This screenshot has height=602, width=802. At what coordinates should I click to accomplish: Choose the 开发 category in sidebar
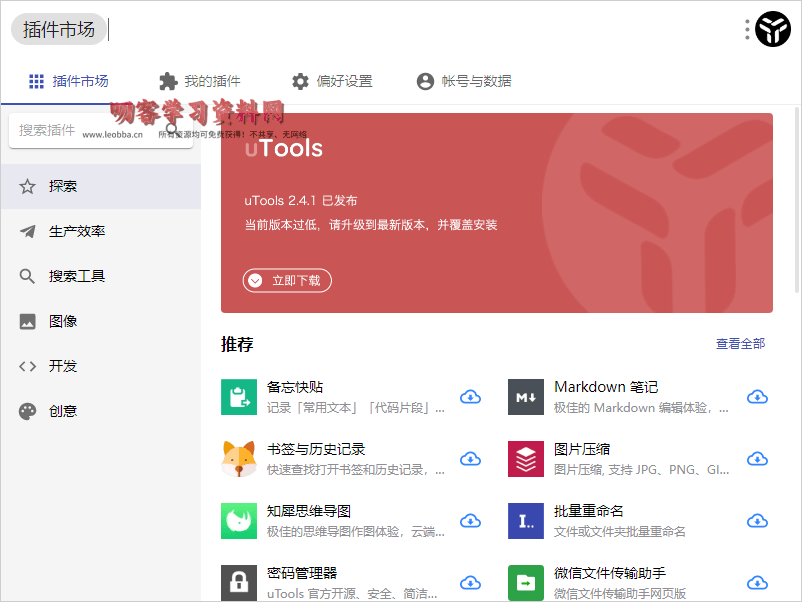(63, 366)
